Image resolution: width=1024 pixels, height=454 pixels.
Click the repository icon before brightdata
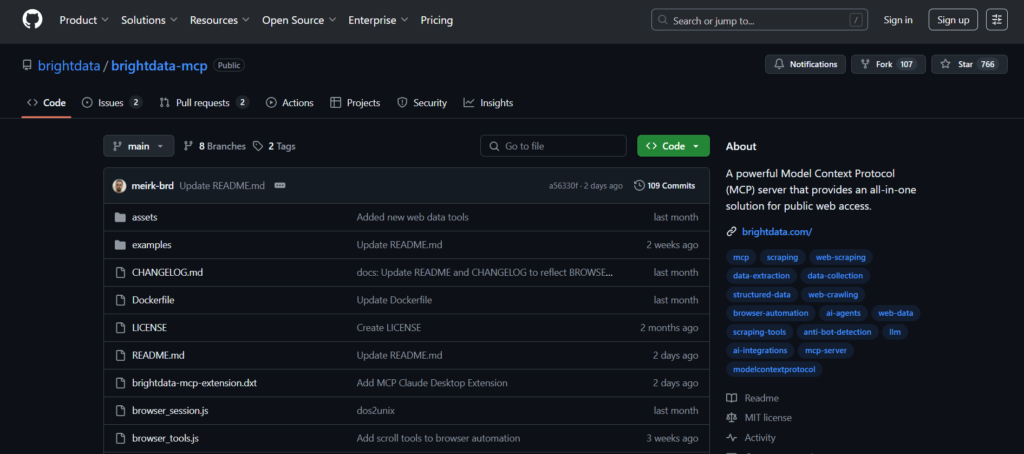click(27, 65)
